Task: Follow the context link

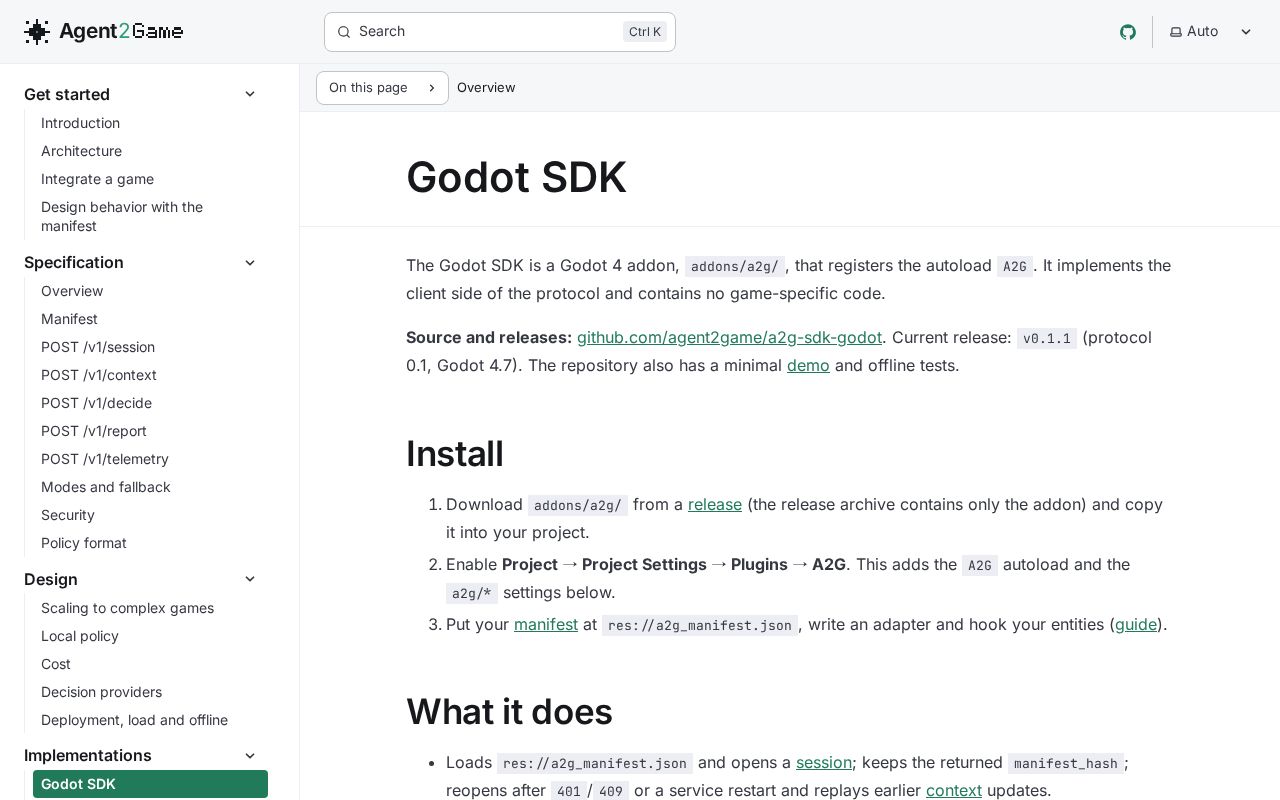Action: (x=954, y=791)
